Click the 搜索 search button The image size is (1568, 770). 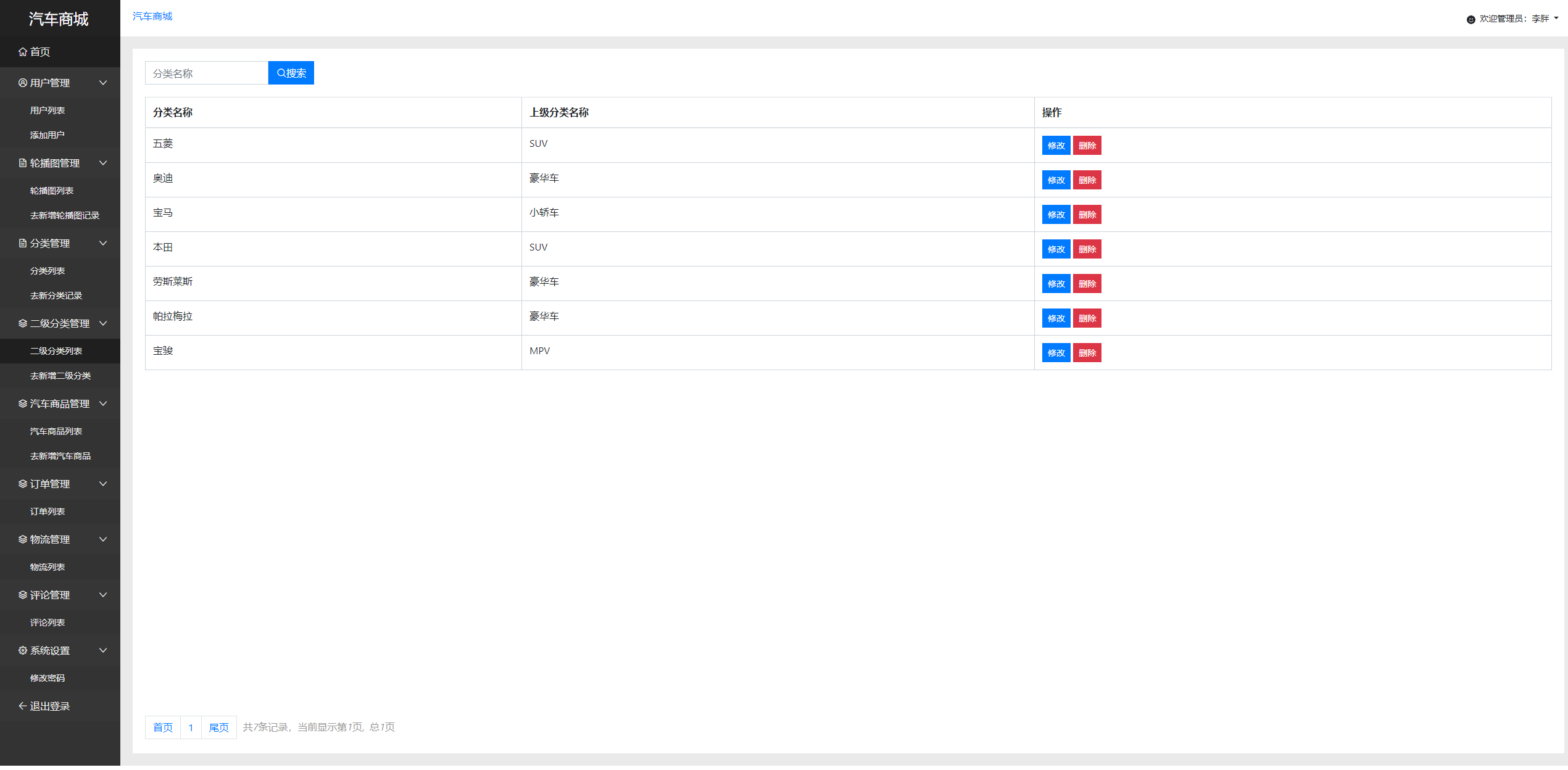pyautogui.click(x=291, y=73)
